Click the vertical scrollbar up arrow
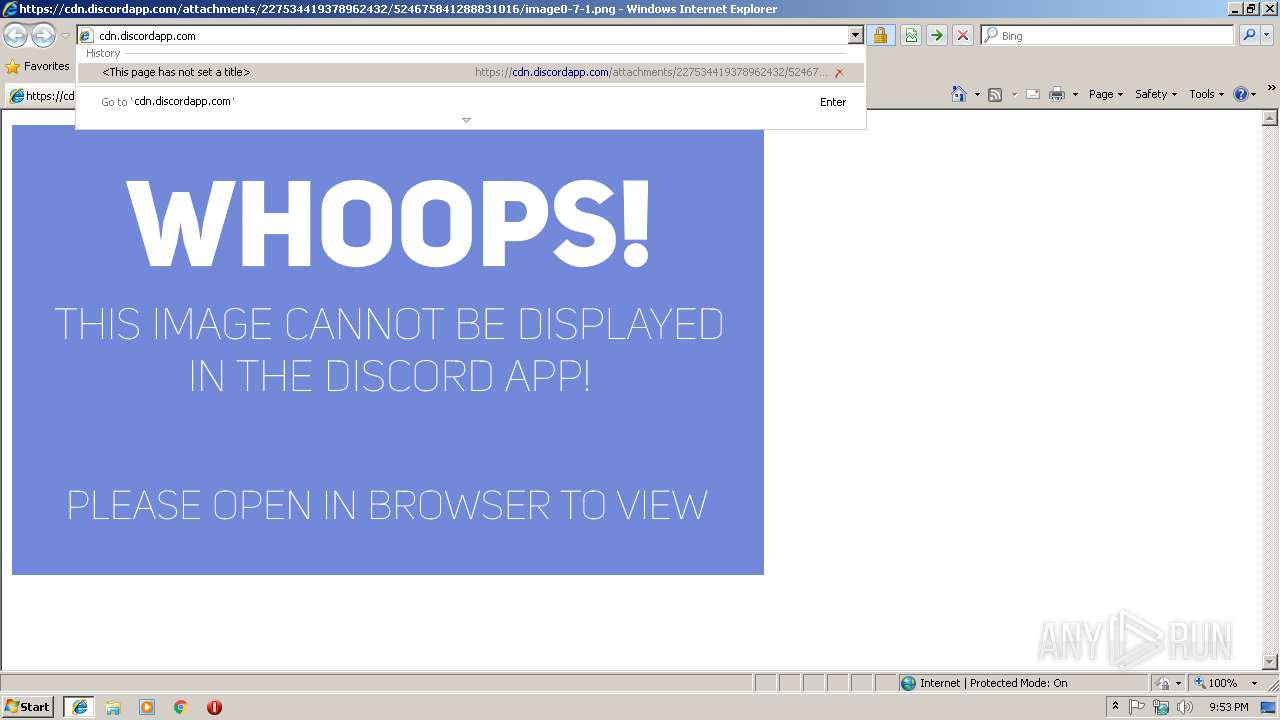 [x=1271, y=118]
